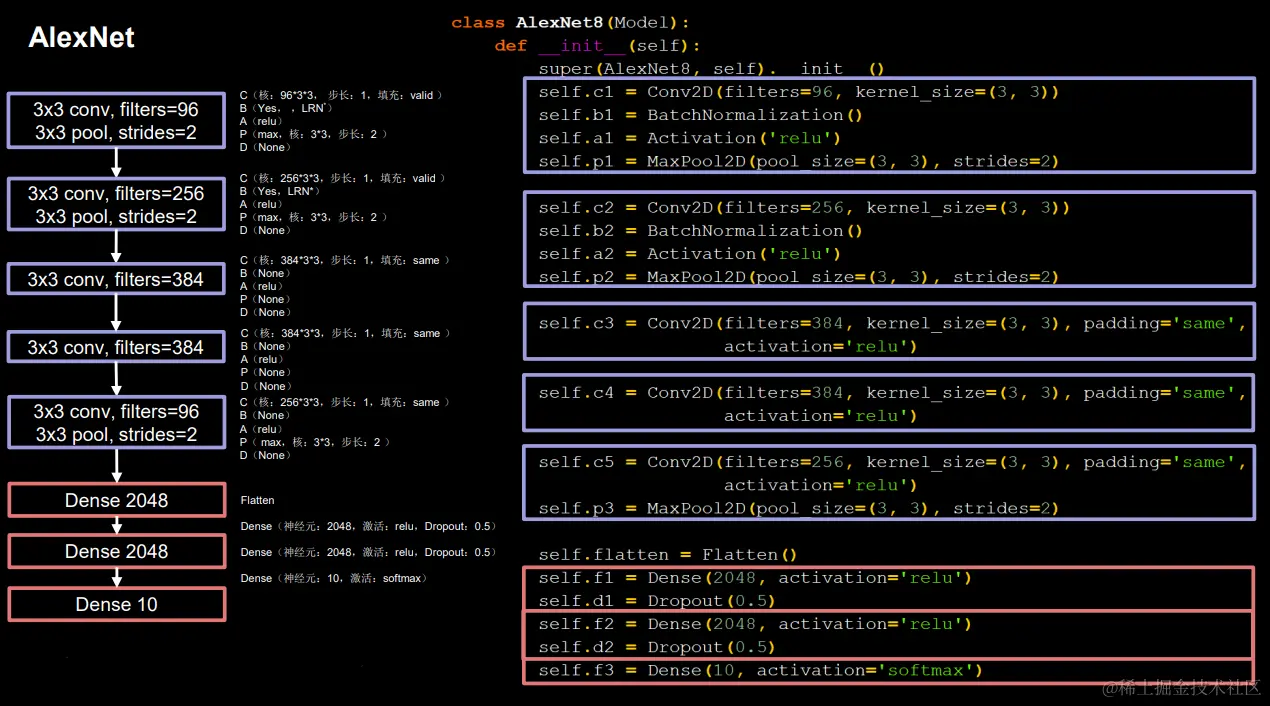Select the "self.p1 = MaxPool2D" line
Viewport: 1270px width, 706px height.
click(798, 161)
